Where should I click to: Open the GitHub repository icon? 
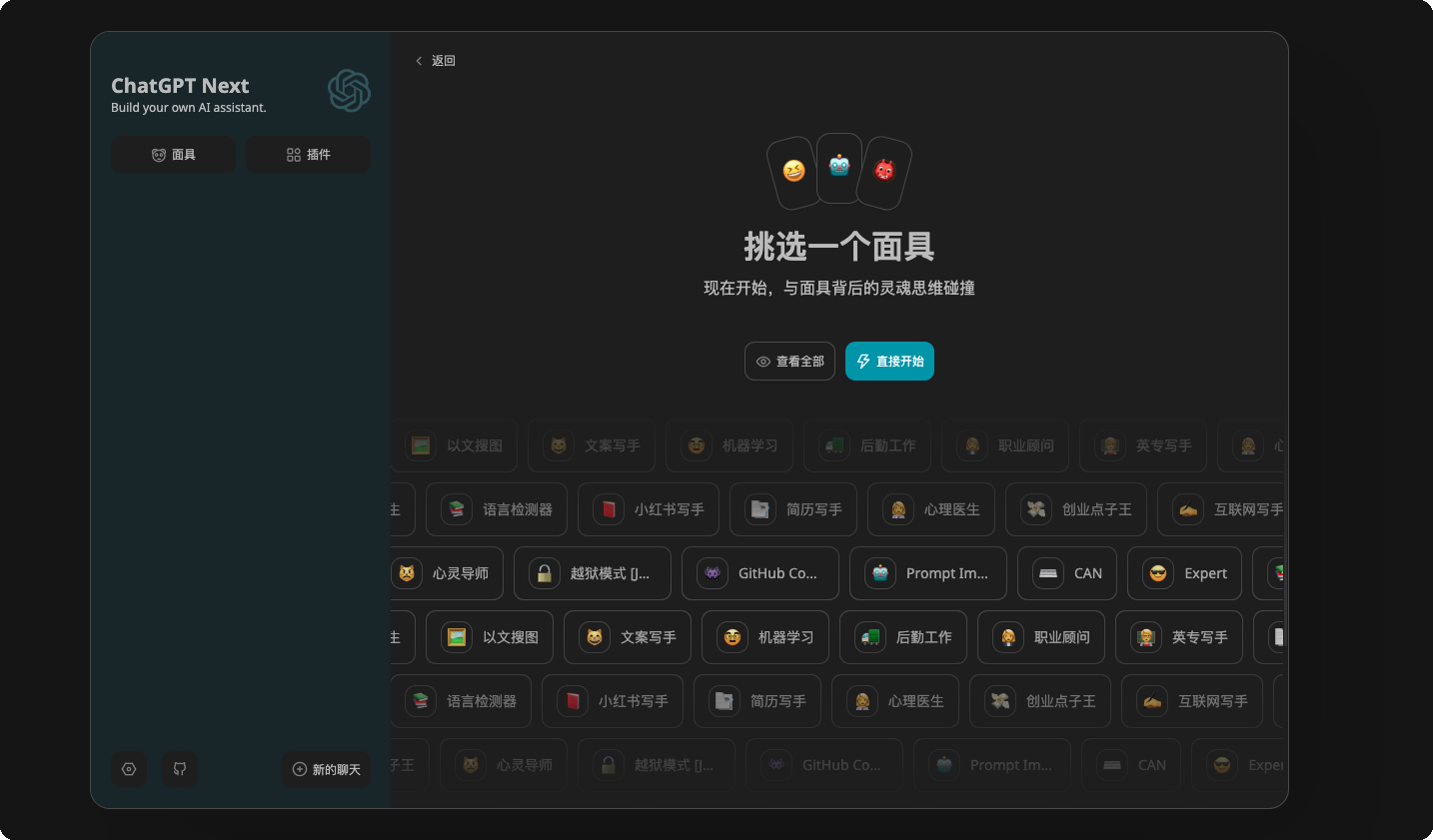pos(180,769)
